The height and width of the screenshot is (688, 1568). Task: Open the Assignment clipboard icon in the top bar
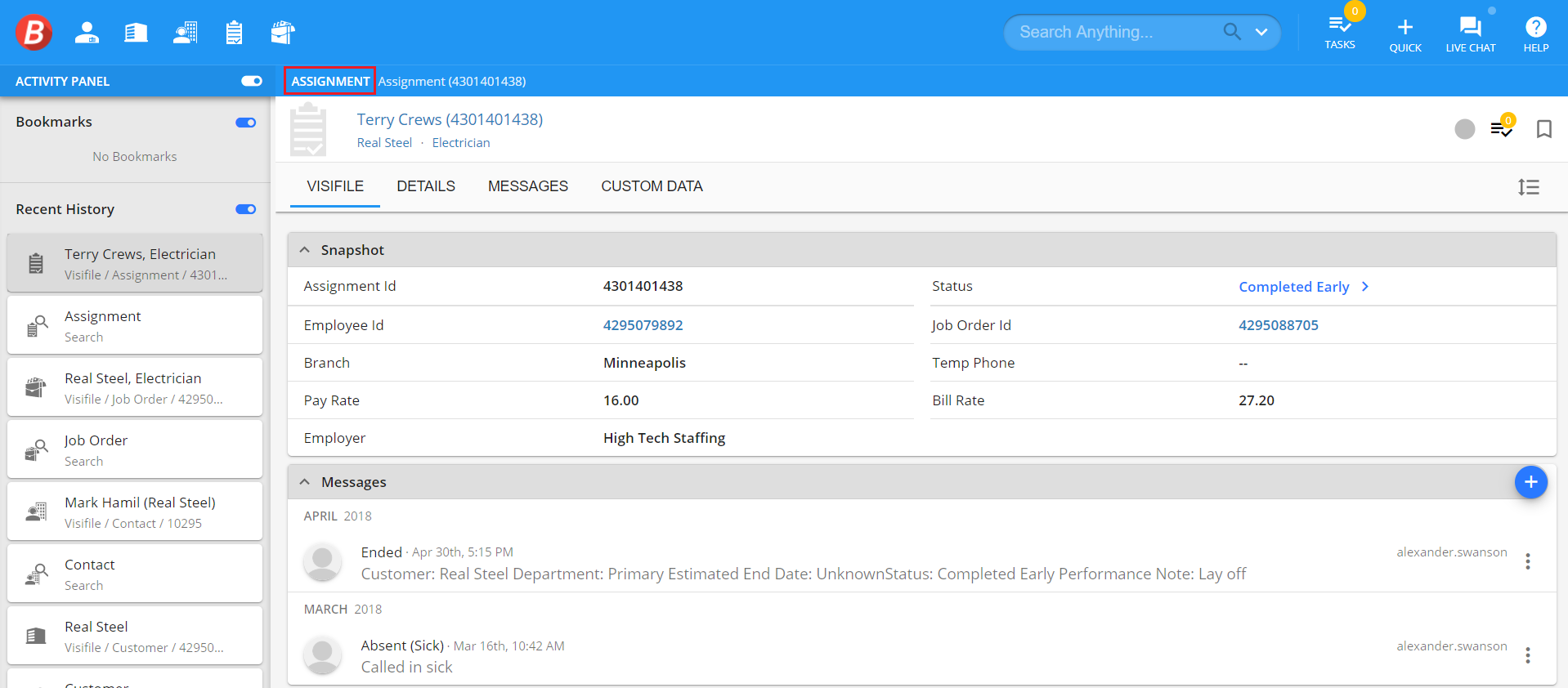click(x=234, y=33)
